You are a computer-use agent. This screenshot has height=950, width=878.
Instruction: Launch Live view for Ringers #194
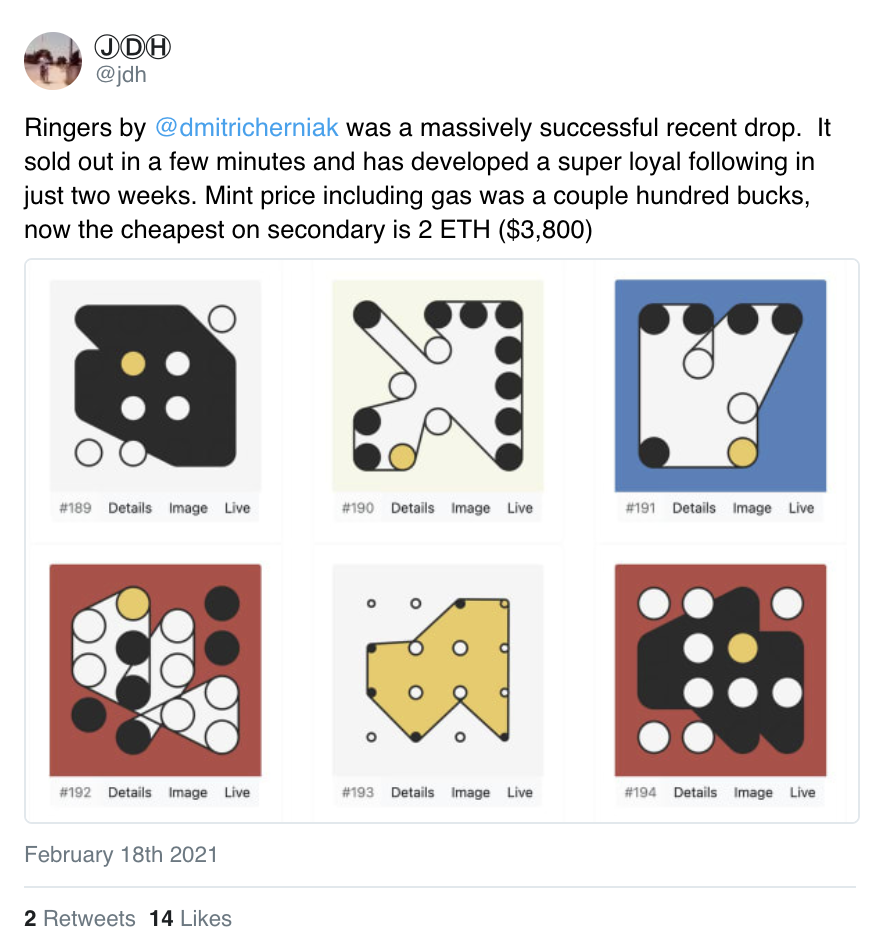coord(802,792)
